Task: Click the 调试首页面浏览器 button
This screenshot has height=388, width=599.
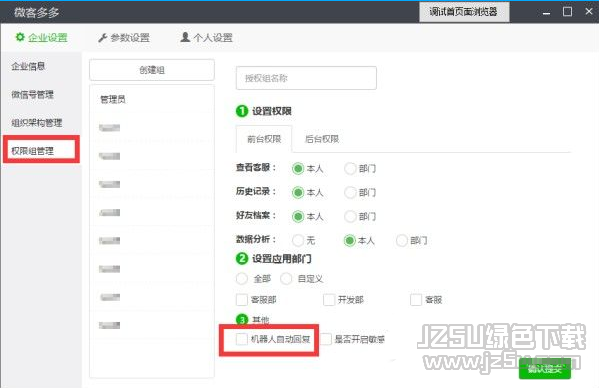Action: [464, 12]
